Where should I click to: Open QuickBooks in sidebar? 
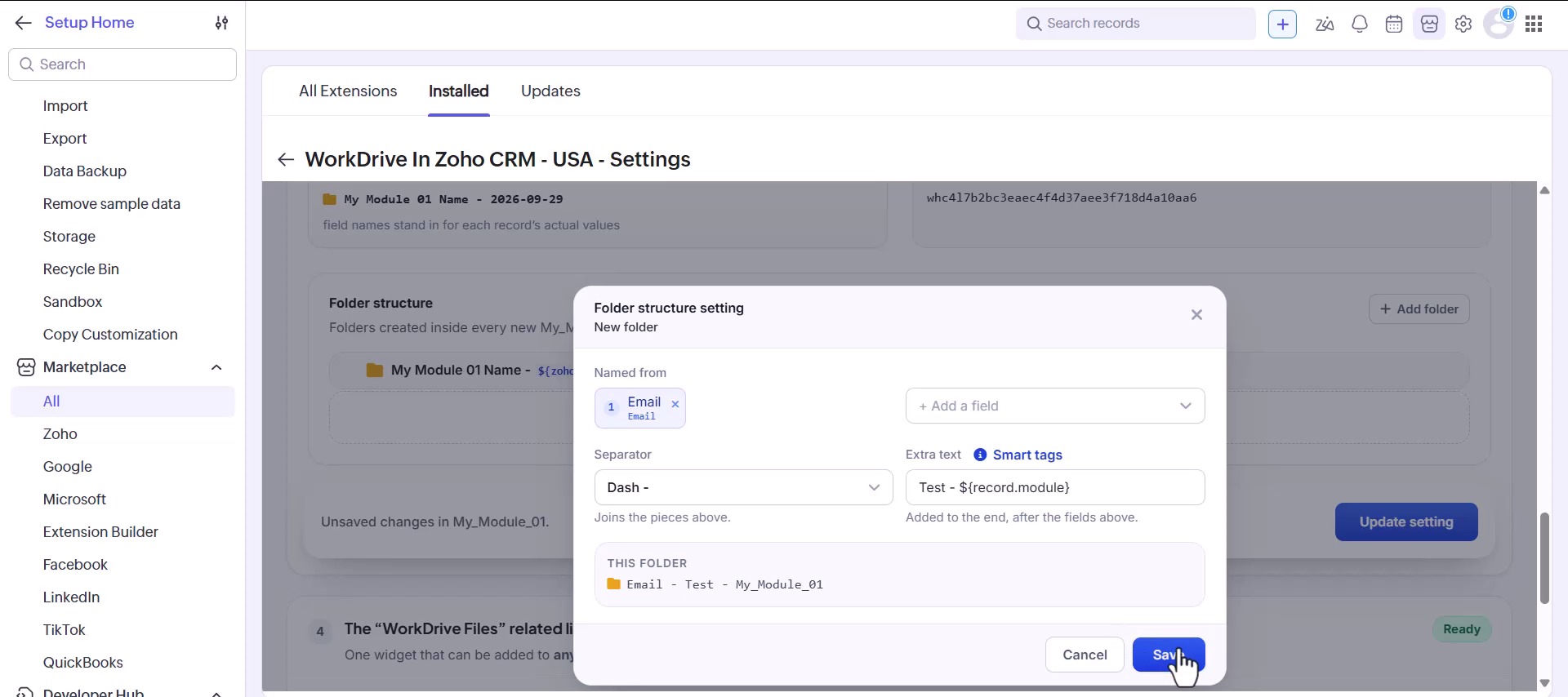tap(83, 663)
